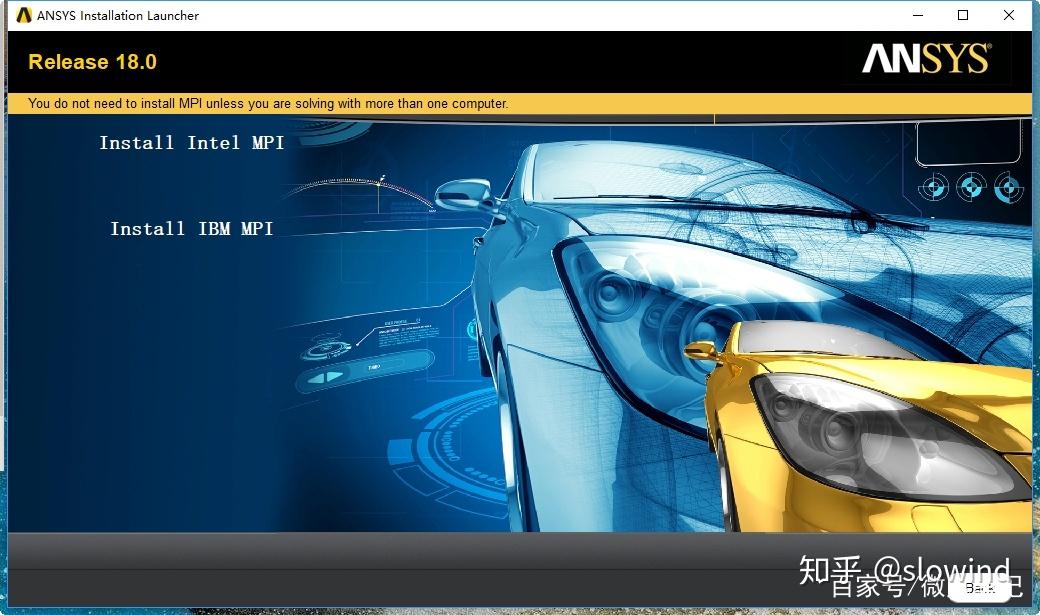Maximize the installer window
The image size is (1040, 615).
tap(963, 15)
